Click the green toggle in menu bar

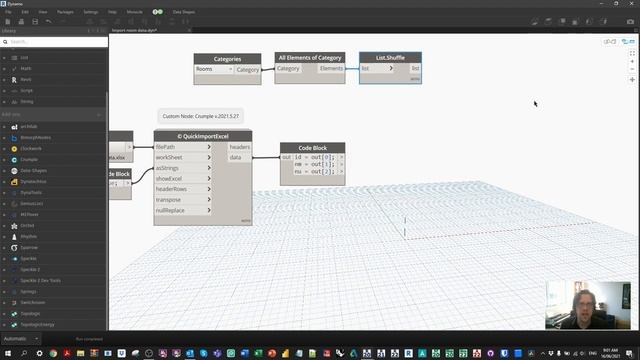coord(158,12)
